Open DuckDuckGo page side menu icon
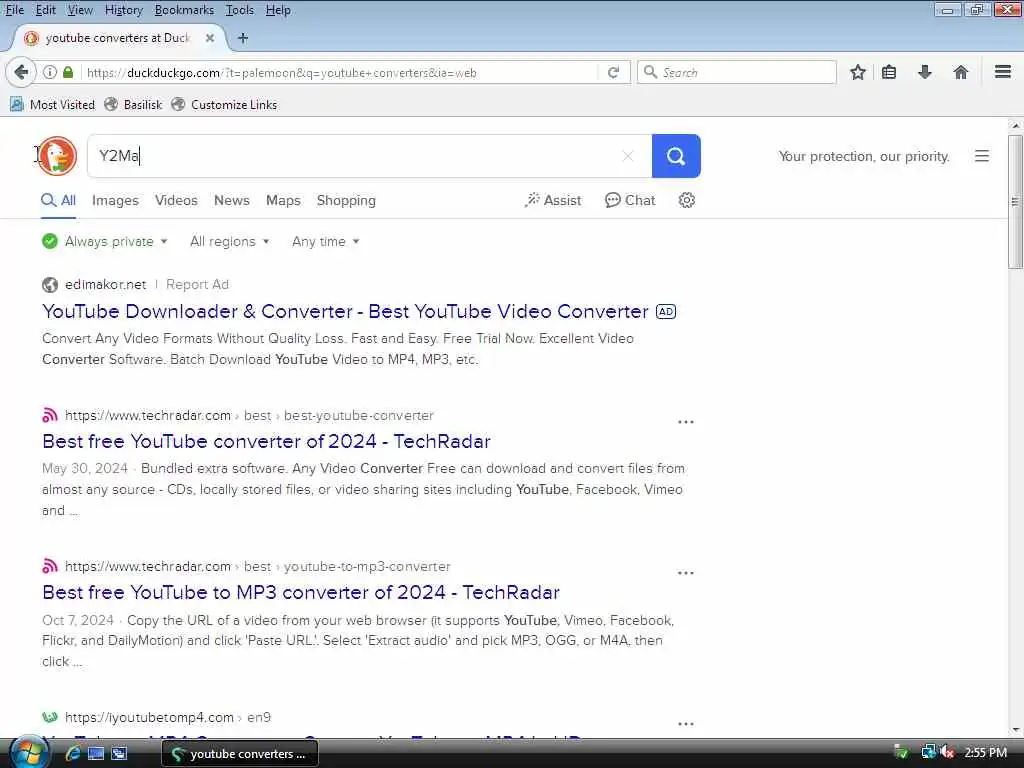 click(982, 156)
